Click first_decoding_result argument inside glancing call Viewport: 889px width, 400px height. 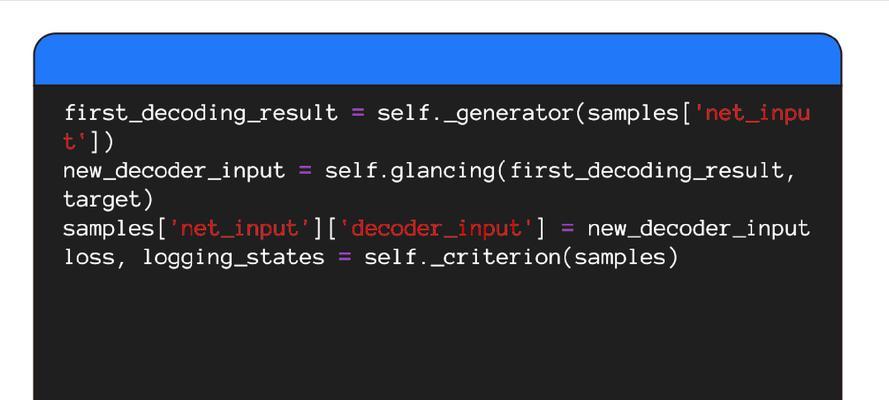pyautogui.click(x=646, y=171)
